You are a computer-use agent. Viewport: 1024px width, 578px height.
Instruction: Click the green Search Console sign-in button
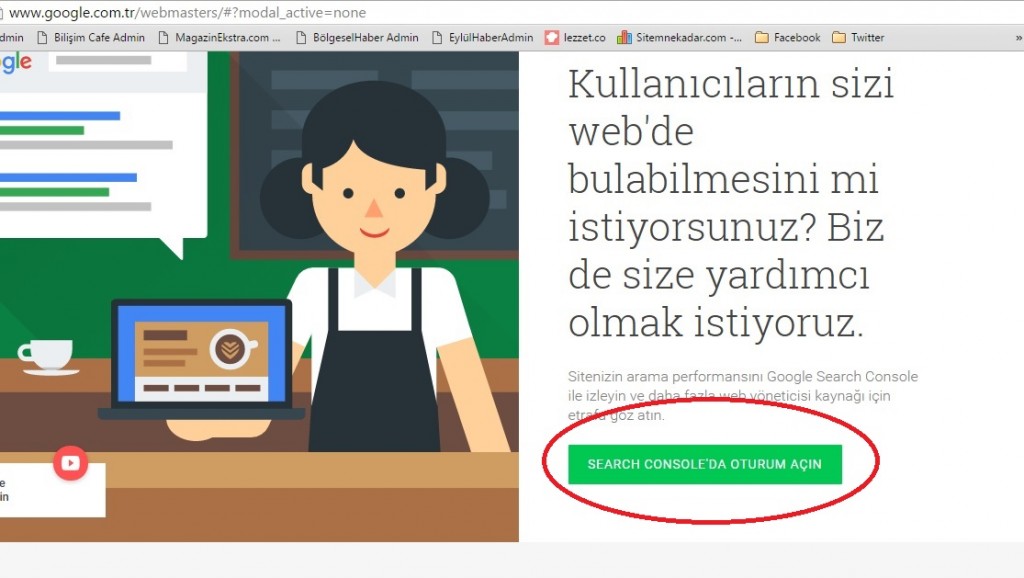click(705, 464)
